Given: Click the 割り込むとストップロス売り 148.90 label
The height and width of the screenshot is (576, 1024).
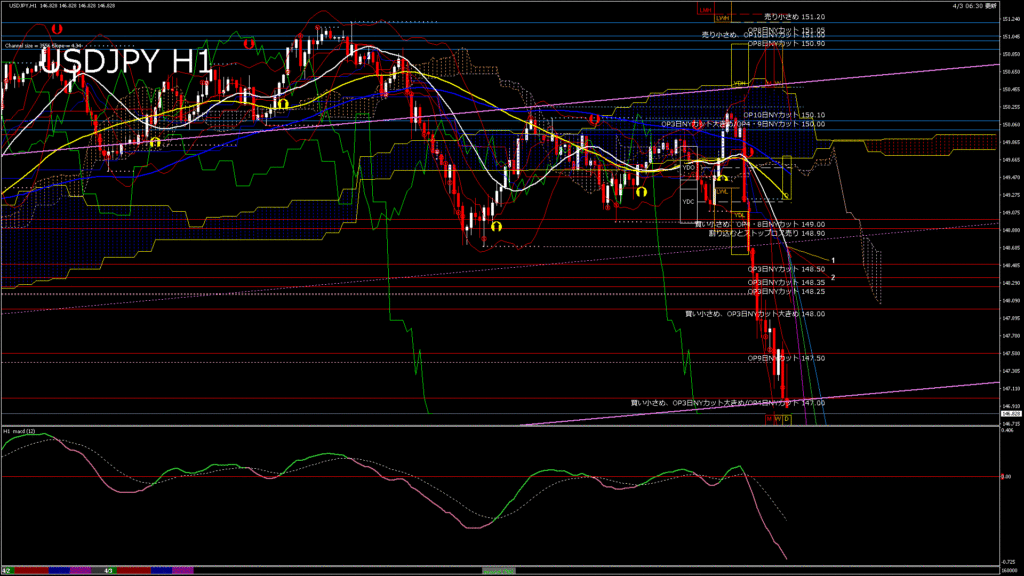Looking at the screenshot, I should pyautogui.click(x=767, y=233).
